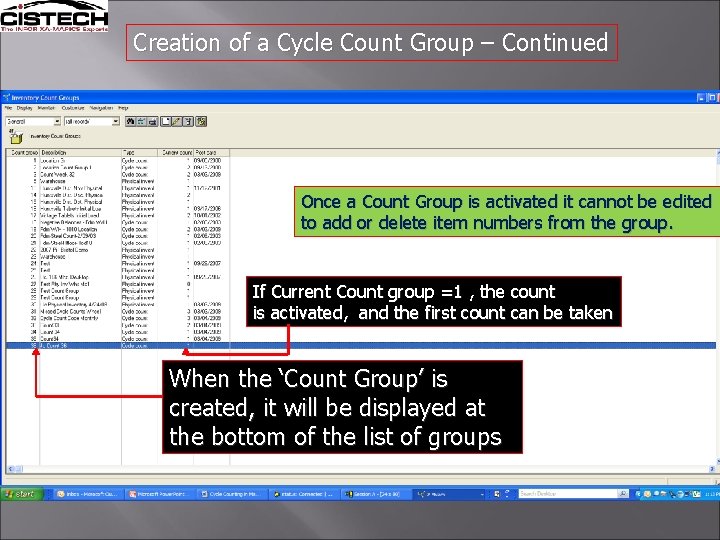Image resolution: width=720 pixels, height=540 pixels.
Task: Click the Search Desktop input field
Action: pyautogui.click(x=568, y=494)
